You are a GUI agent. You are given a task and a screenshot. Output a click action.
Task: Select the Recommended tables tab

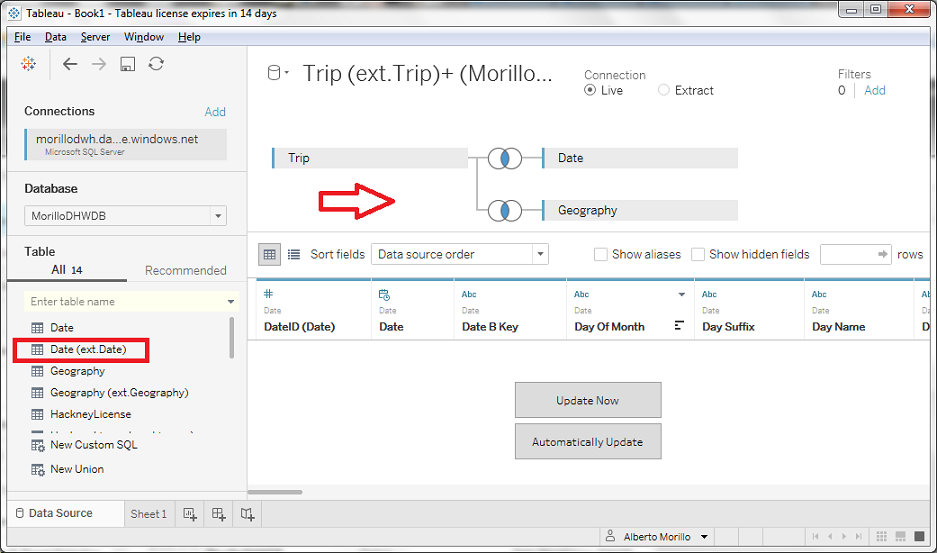pos(185,271)
